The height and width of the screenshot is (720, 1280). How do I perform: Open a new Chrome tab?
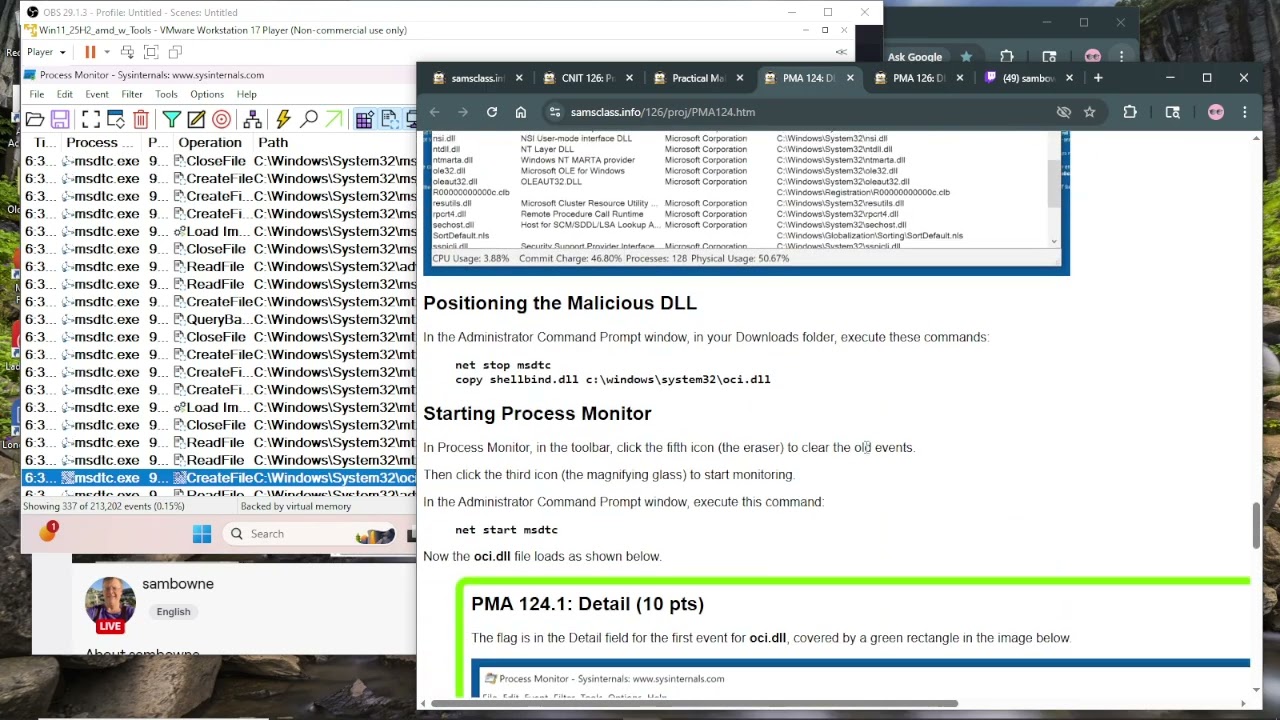(x=1098, y=78)
